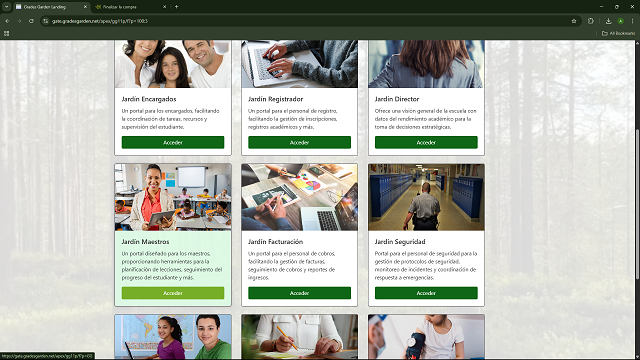Screen dimensions: 640x360
Task: Select the Jardín Seguridad title
Action: tap(400, 242)
